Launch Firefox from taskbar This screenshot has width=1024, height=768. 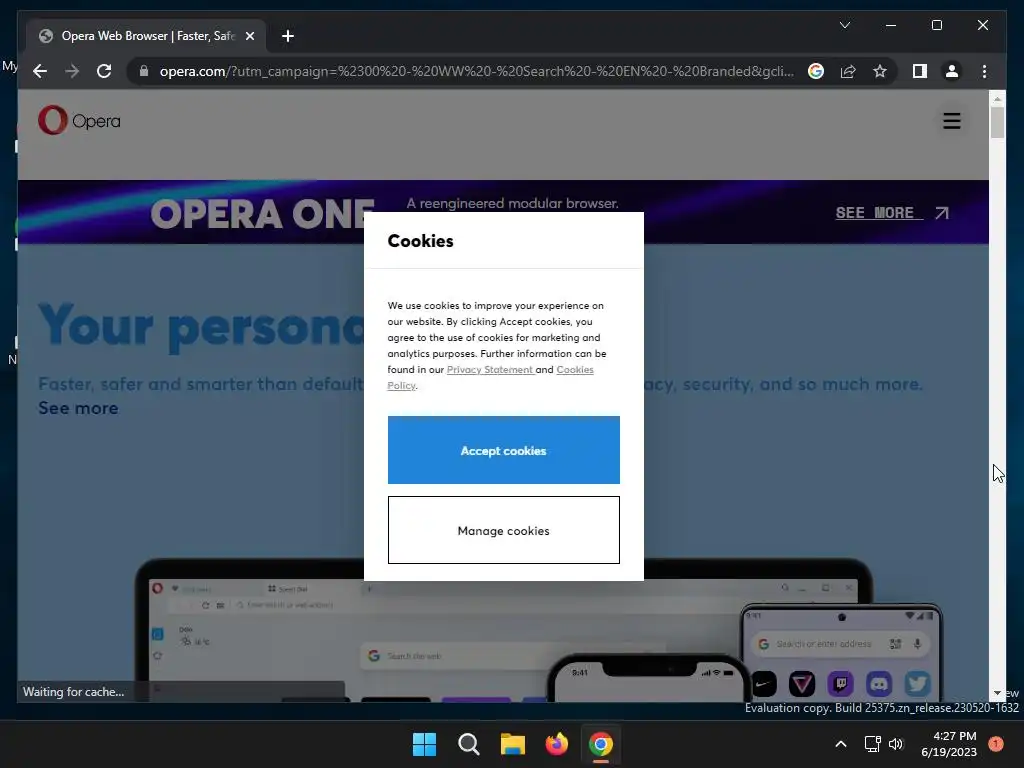[x=556, y=744]
